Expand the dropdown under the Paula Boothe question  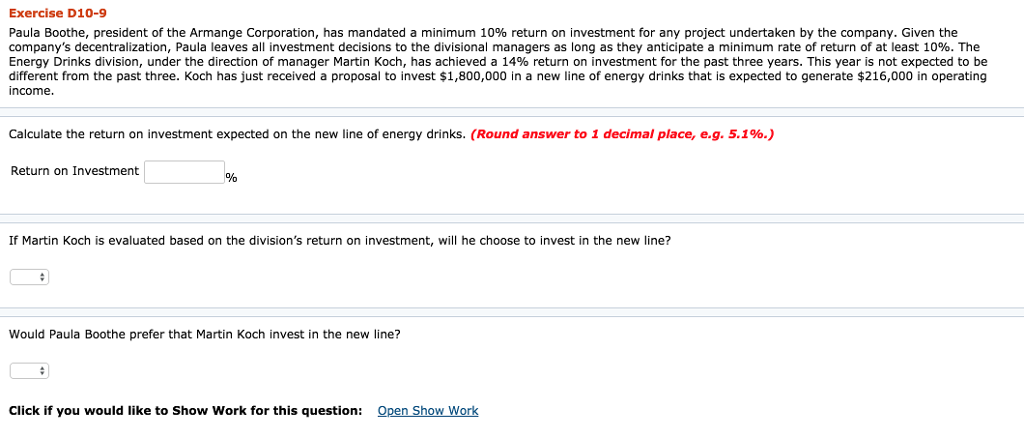pyautogui.click(x=29, y=371)
